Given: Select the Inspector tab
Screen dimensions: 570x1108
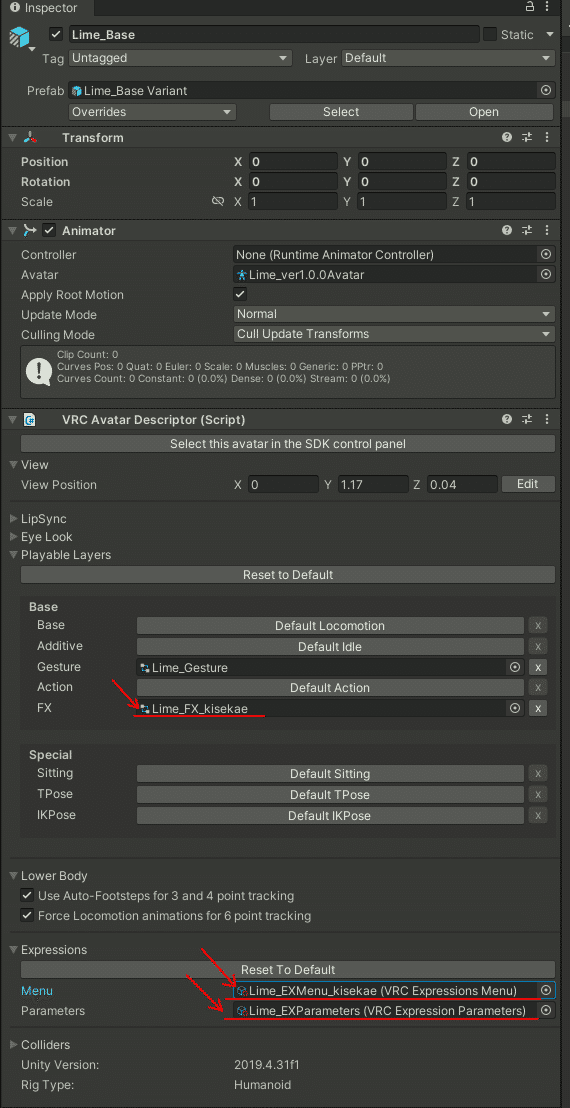Looking at the screenshot, I should click(x=45, y=8).
